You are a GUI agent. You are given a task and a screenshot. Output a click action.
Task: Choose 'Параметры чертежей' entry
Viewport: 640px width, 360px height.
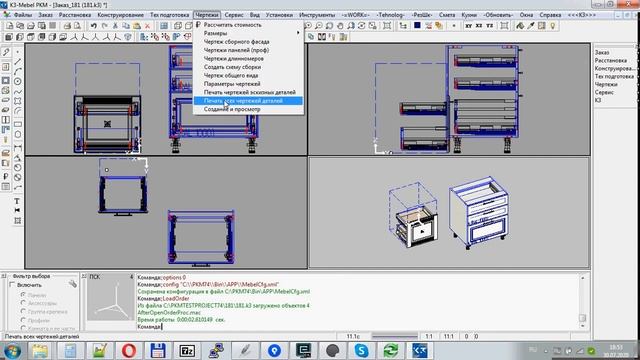[248, 84]
